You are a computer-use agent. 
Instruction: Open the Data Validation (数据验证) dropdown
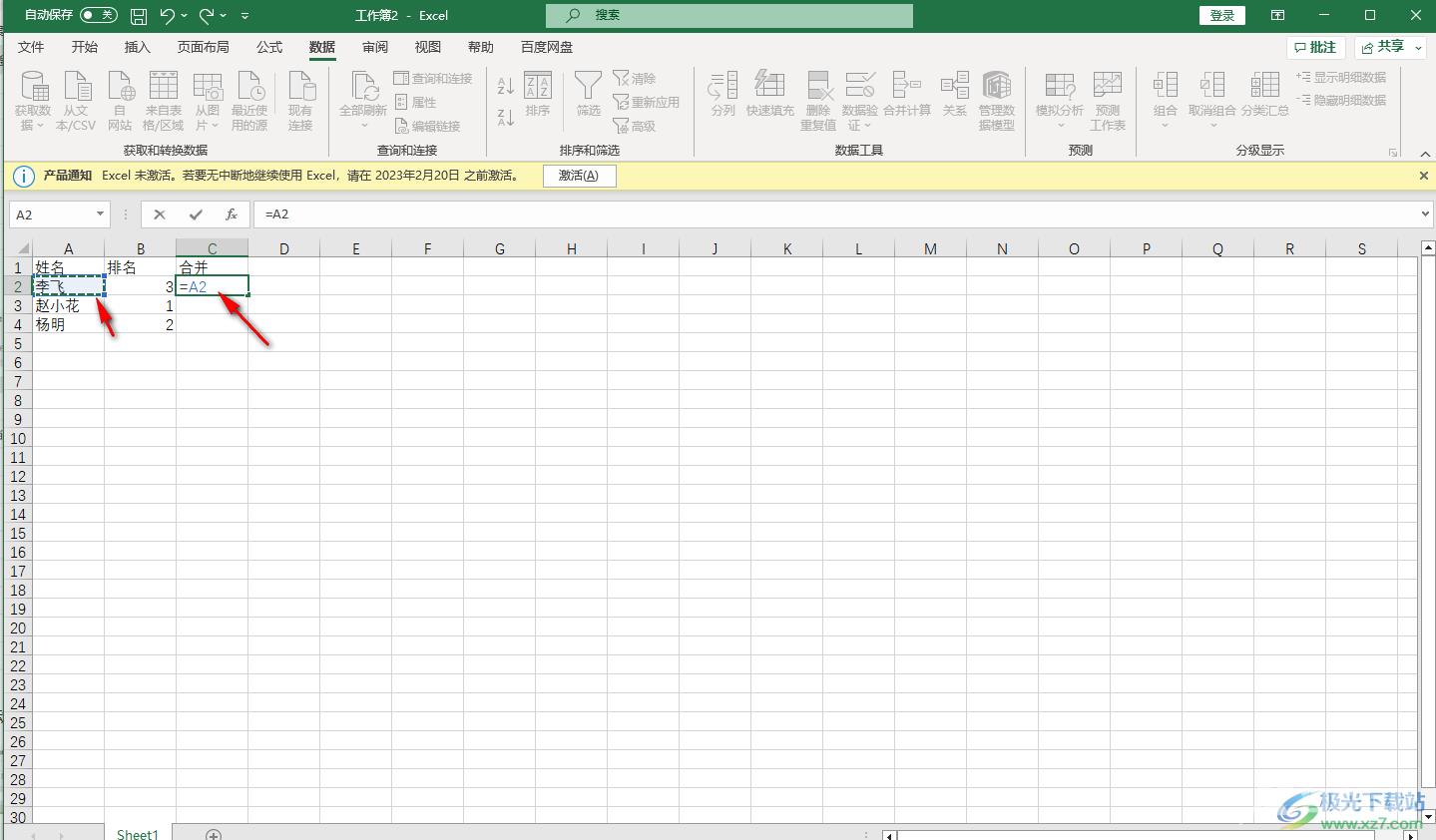(x=859, y=101)
